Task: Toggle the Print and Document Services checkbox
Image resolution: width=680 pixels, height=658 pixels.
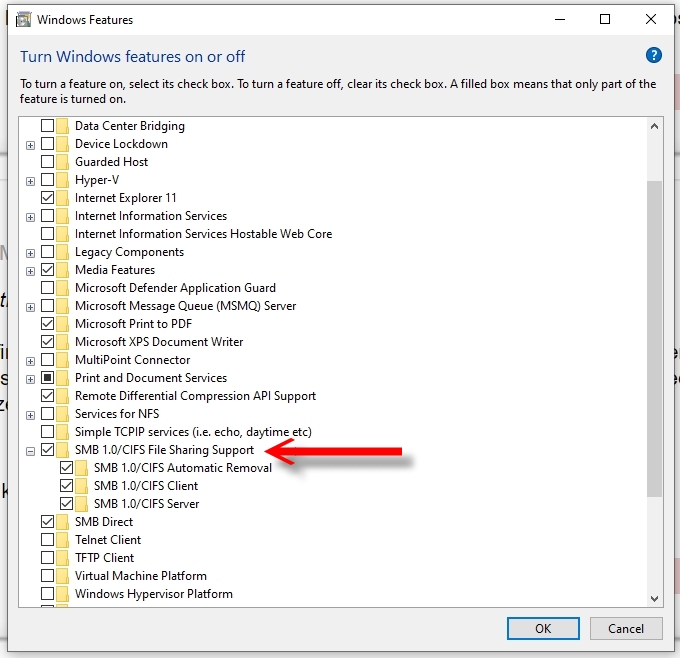Action: 47,378
